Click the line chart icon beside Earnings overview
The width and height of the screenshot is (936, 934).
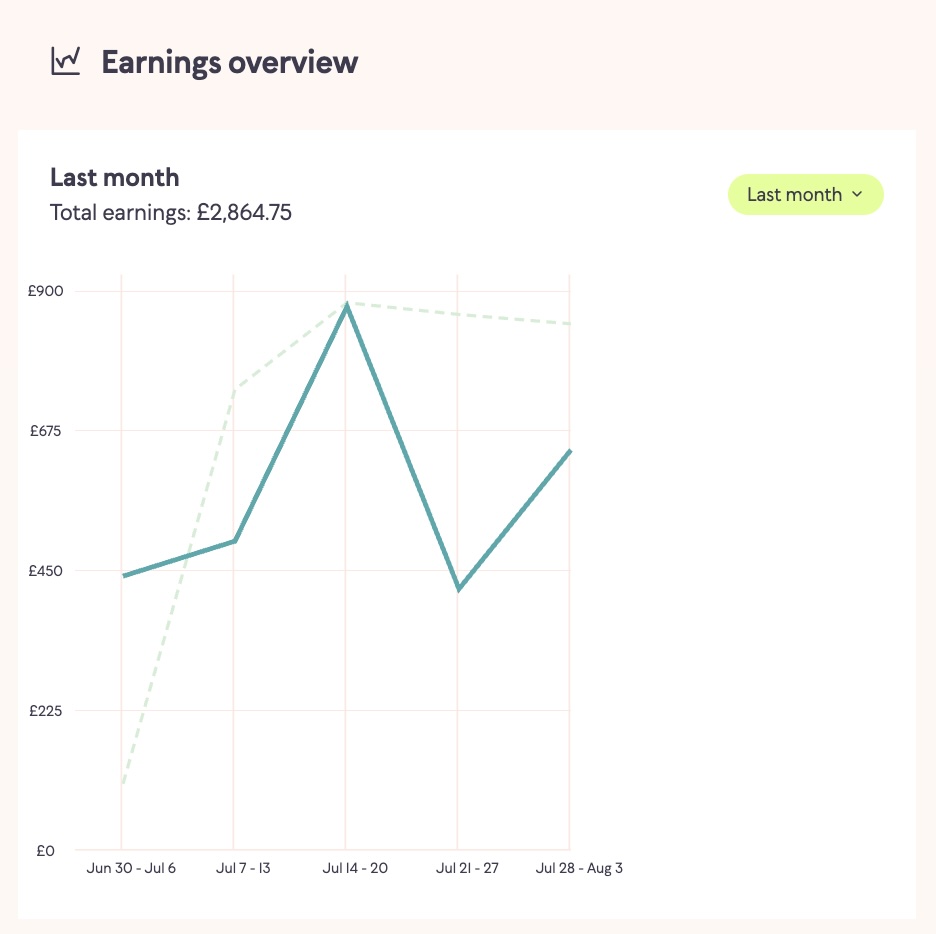65,62
